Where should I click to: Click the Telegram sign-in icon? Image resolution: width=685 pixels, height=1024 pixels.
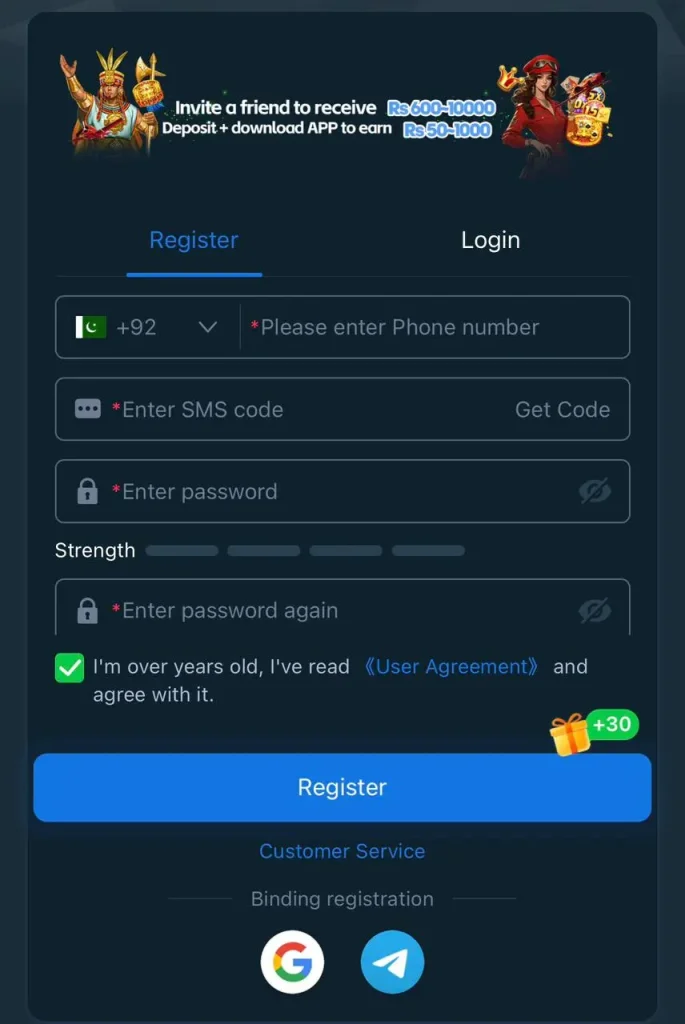392,961
